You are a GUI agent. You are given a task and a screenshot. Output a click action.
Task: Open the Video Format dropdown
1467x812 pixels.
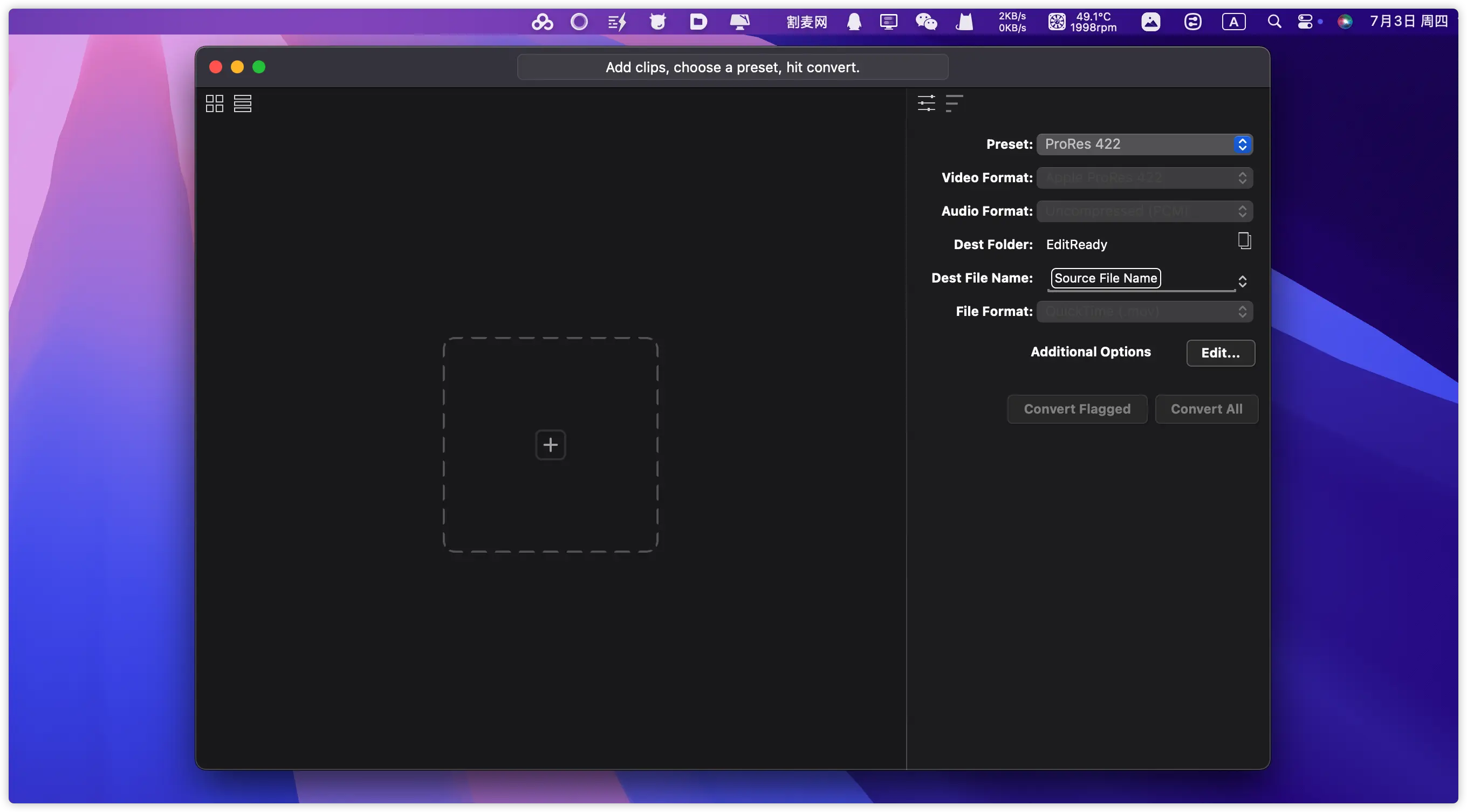(x=1144, y=178)
